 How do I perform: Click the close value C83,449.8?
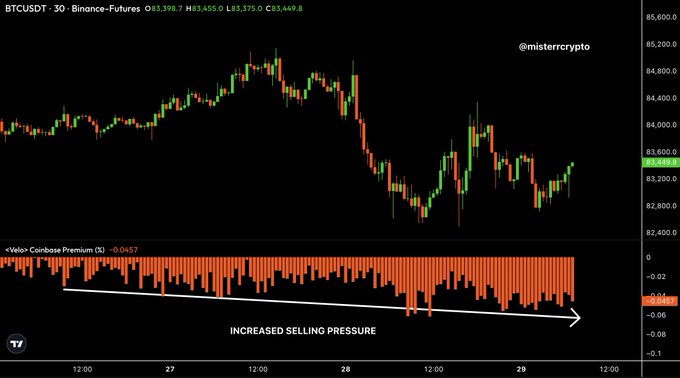(284, 9)
